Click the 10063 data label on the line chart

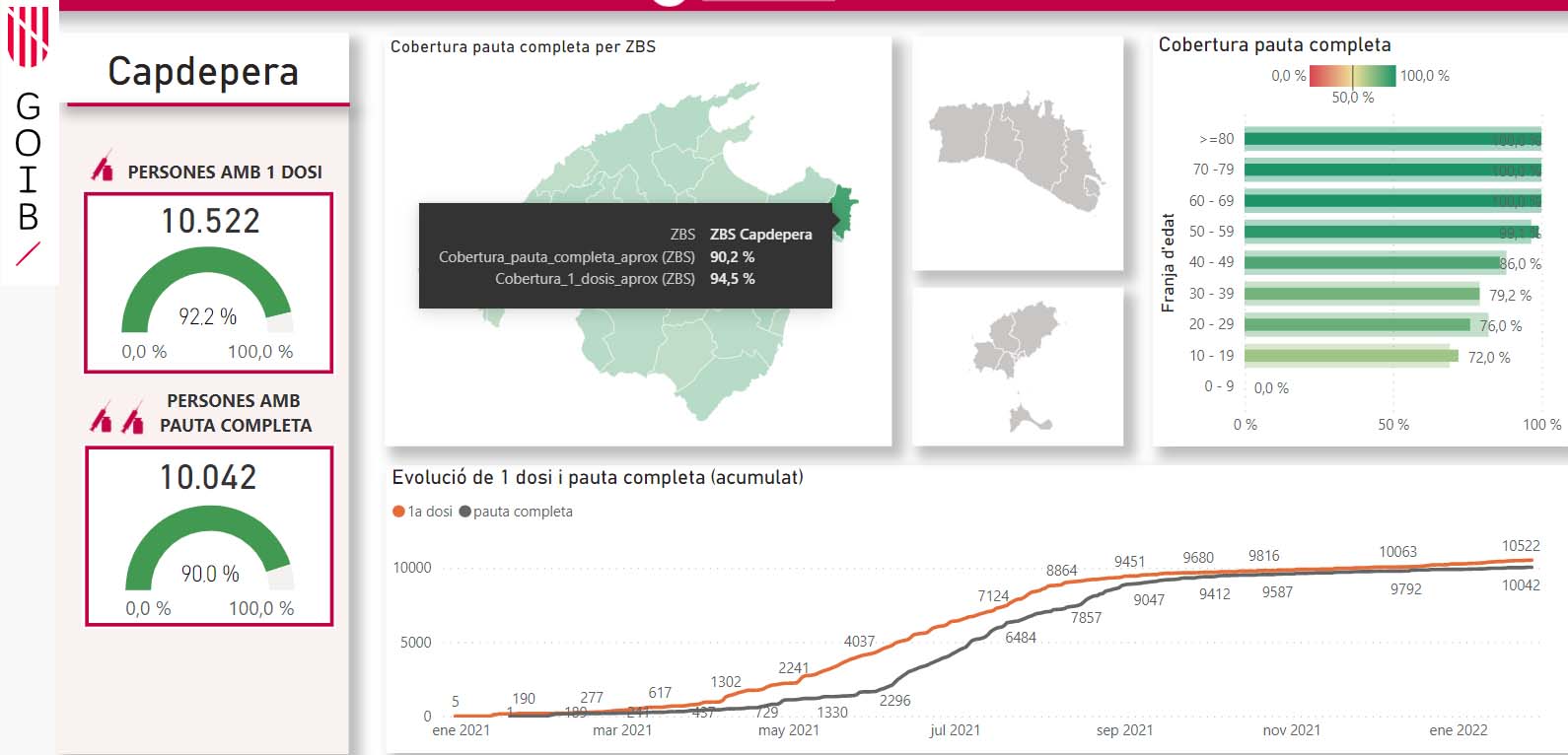tap(1397, 552)
